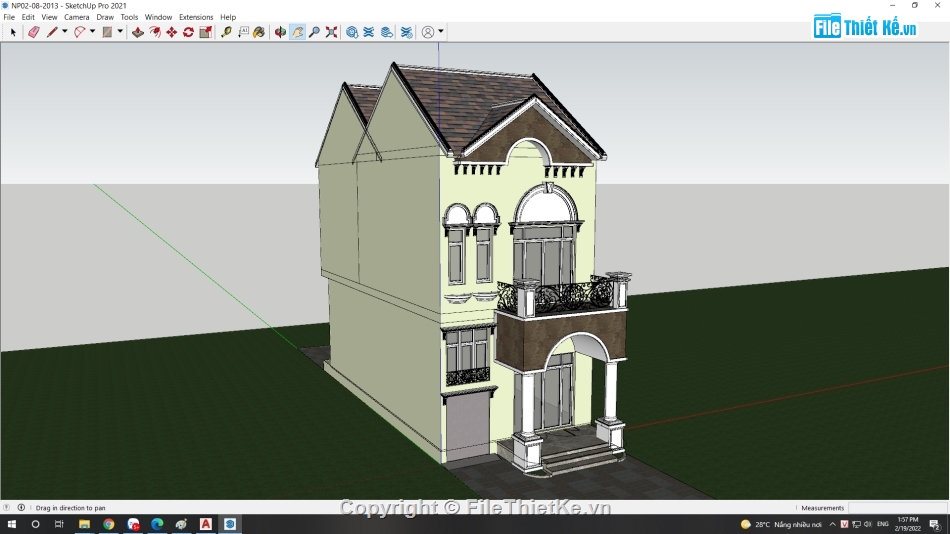Activate the Paint Bucket tool

pyautogui.click(x=259, y=32)
